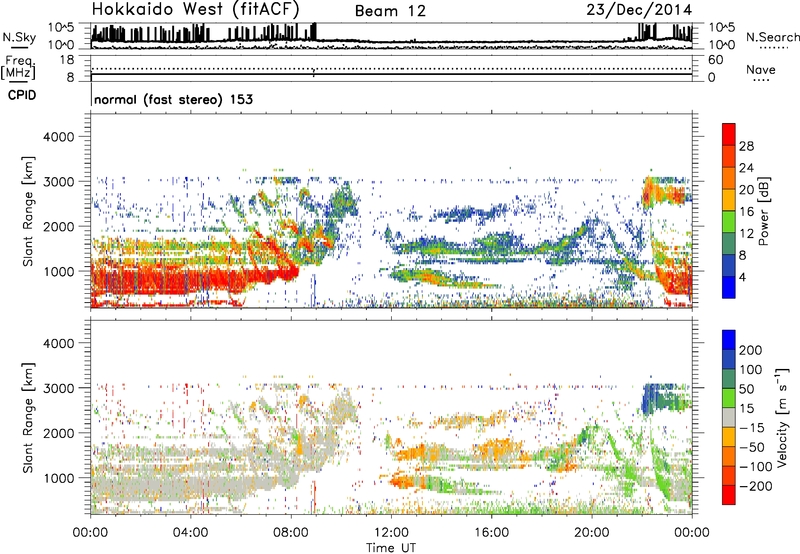Click the '20:00' time axis label
This screenshot has width=800, height=554.
592,533
